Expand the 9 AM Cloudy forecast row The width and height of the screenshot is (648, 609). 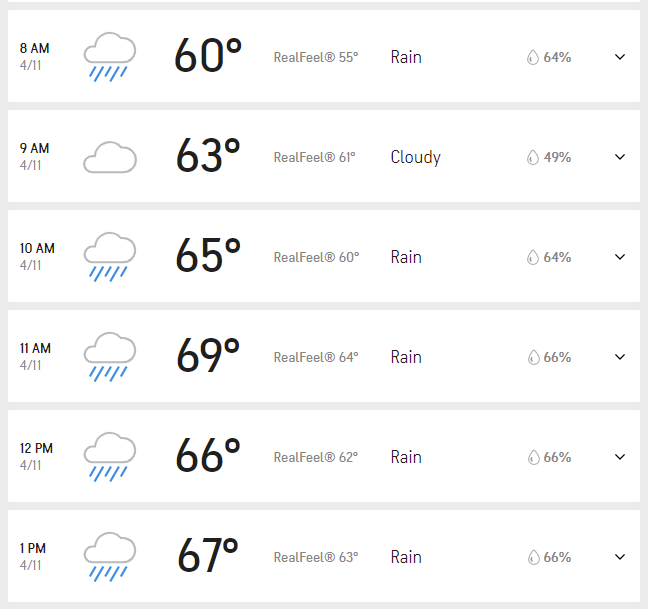[x=620, y=157]
